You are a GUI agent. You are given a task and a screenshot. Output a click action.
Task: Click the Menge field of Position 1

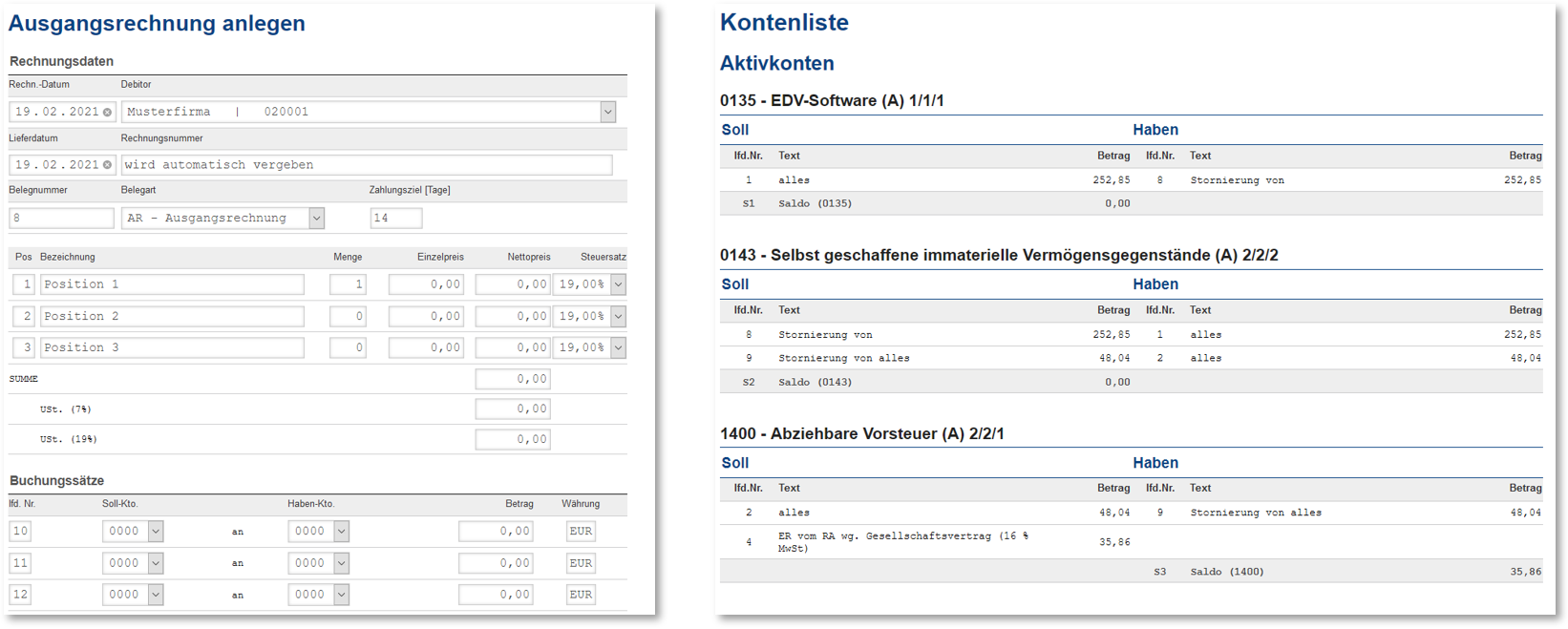pos(348,284)
